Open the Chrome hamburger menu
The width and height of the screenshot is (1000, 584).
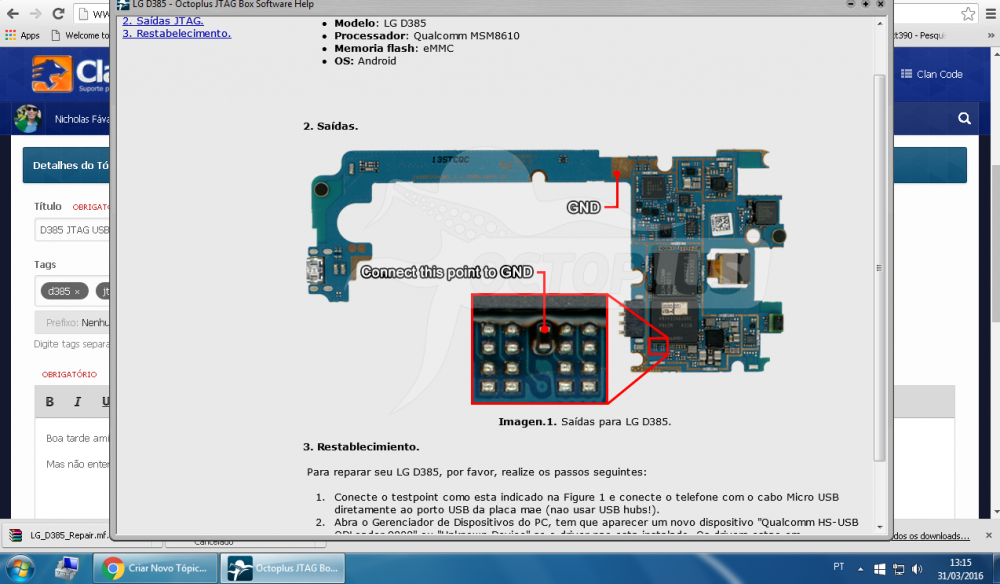[990, 13]
